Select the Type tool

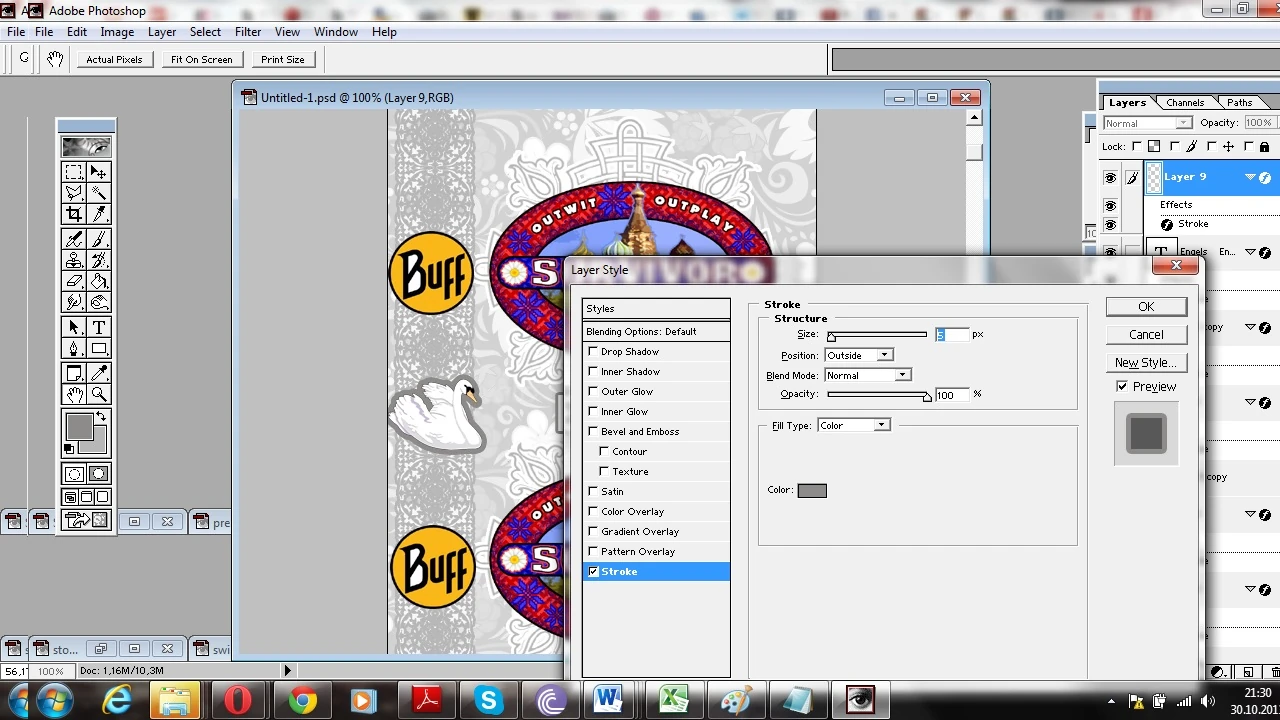pos(99,327)
